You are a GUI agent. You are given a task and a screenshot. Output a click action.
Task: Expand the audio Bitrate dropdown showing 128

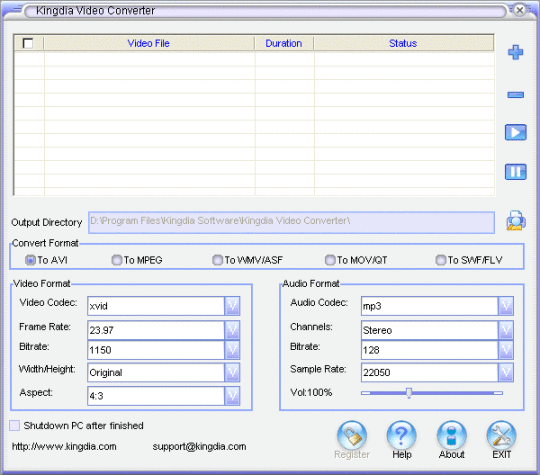click(x=506, y=350)
